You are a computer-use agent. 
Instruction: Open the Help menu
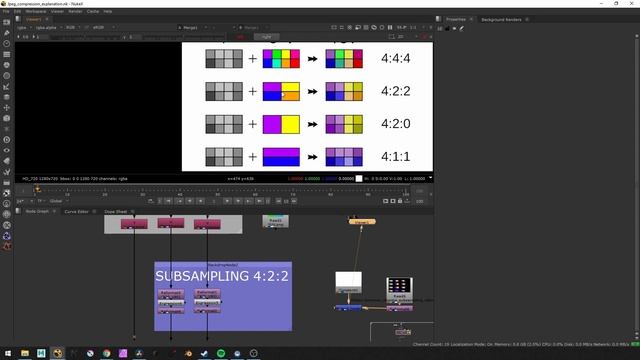108,11
